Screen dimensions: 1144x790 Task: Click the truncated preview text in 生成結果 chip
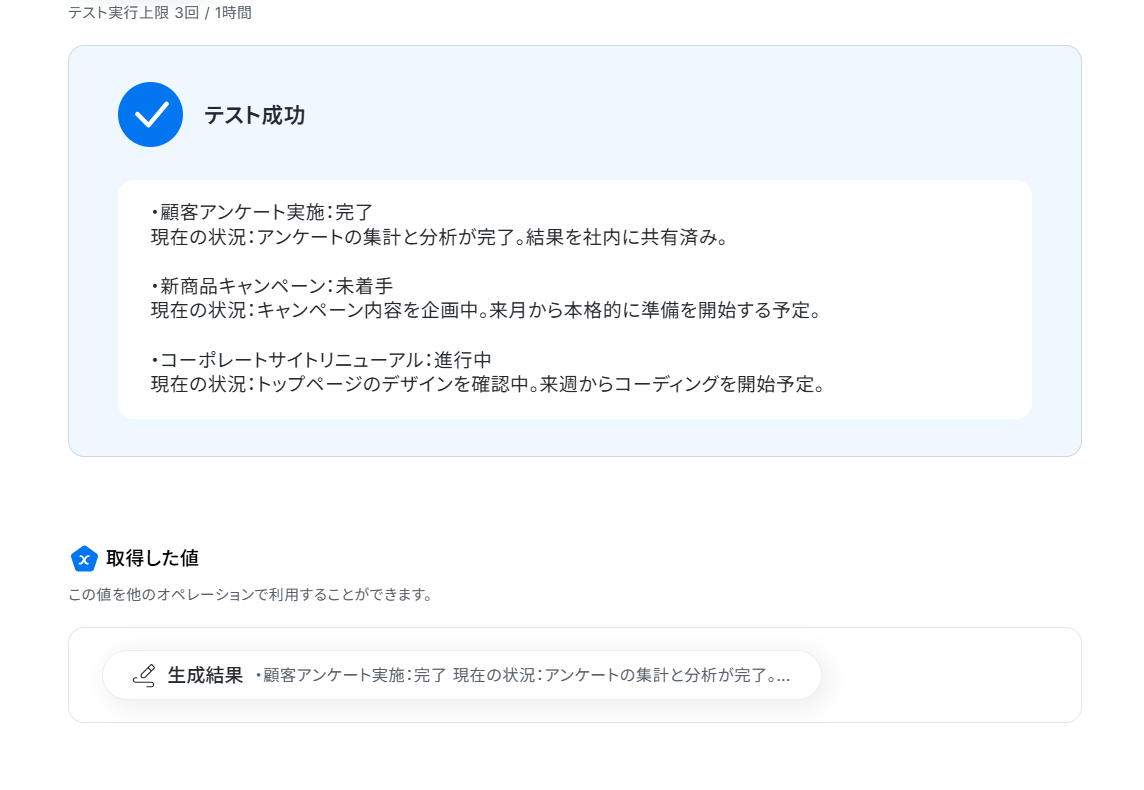tap(522, 675)
